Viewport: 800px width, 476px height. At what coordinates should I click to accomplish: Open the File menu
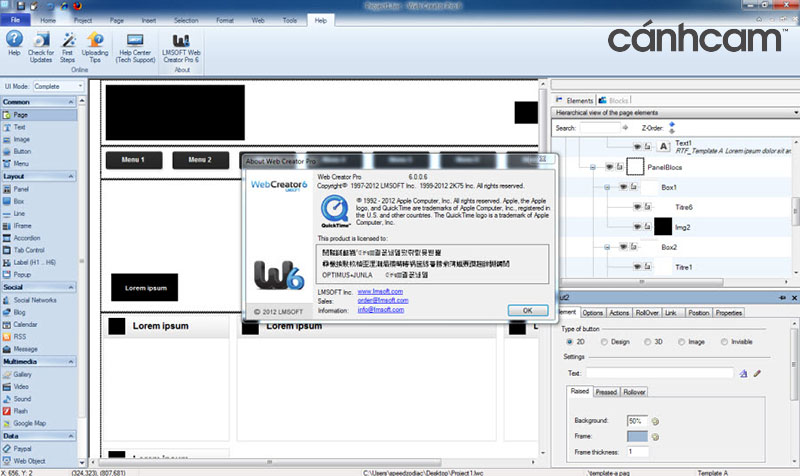tap(15, 20)
